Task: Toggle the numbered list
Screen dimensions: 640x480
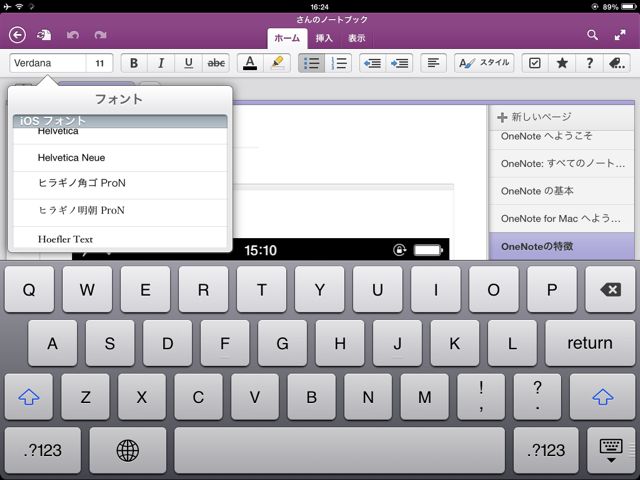Action: pyautogui.click(x=339, y=63)
